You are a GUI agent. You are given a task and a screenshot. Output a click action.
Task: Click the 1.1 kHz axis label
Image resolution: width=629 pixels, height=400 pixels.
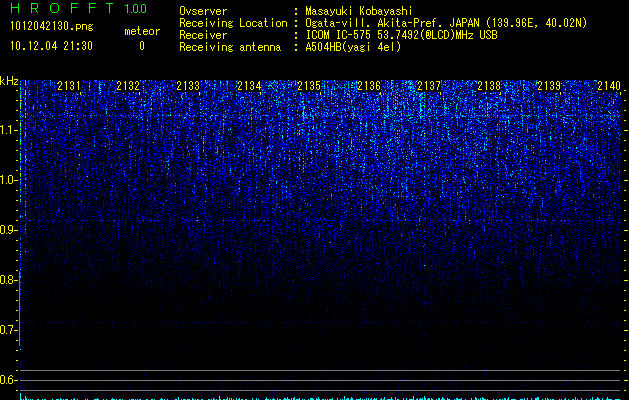pos(8,130)
